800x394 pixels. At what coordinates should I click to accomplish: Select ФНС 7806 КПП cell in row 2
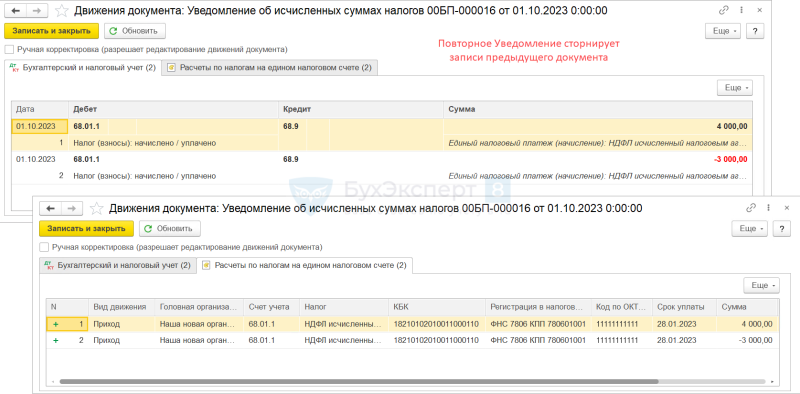[x=538, y=340]
